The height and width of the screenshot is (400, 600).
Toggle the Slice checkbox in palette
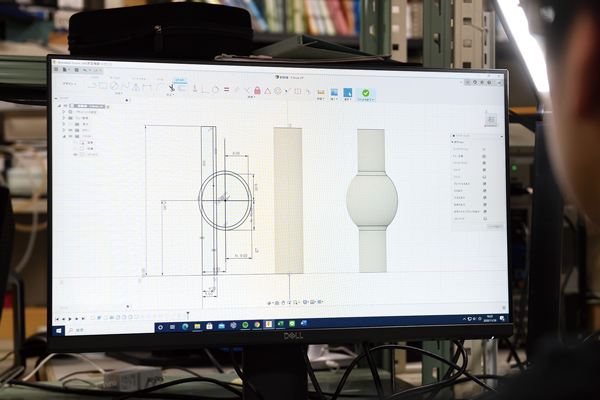[484, 177]
